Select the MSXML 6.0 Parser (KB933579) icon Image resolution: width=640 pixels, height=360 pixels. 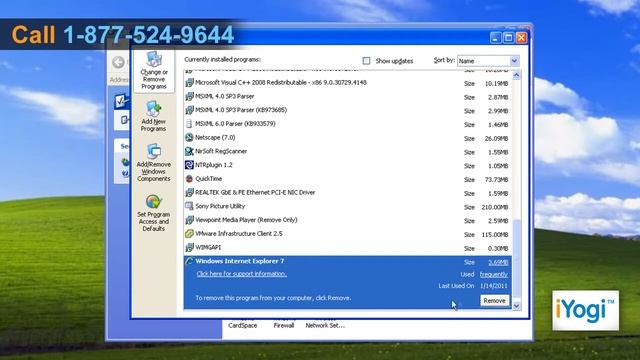tap(189, 124)
